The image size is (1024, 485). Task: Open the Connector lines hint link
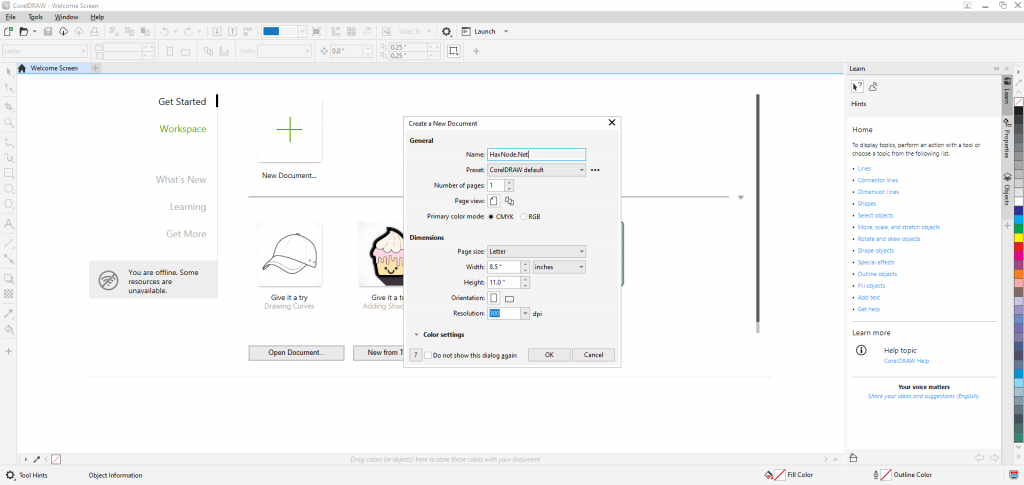pyautogui.click(x=877, y=180)
